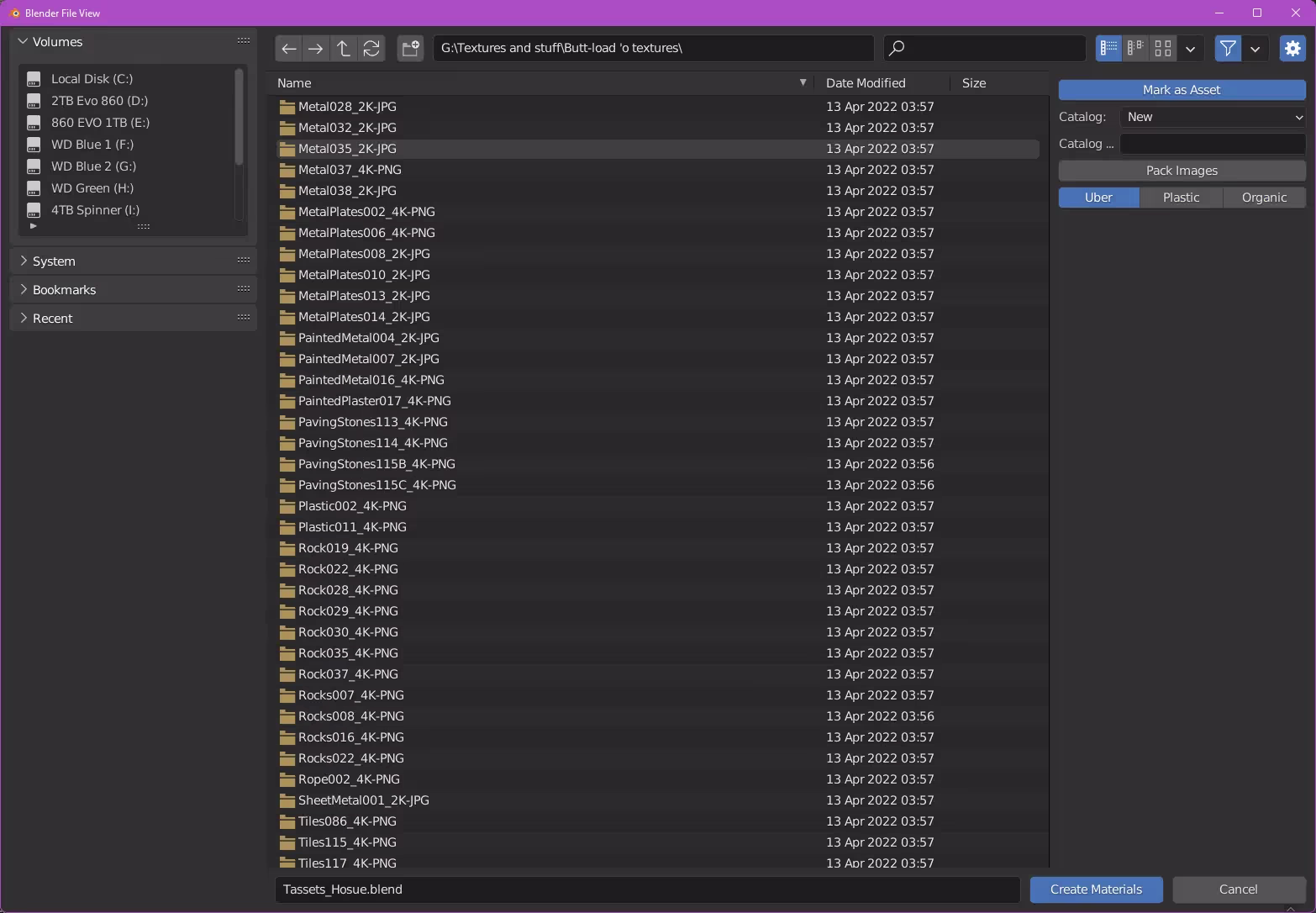
Task: Navigate to parent directory
Action: pyautogui.click(x=344, y=49)
